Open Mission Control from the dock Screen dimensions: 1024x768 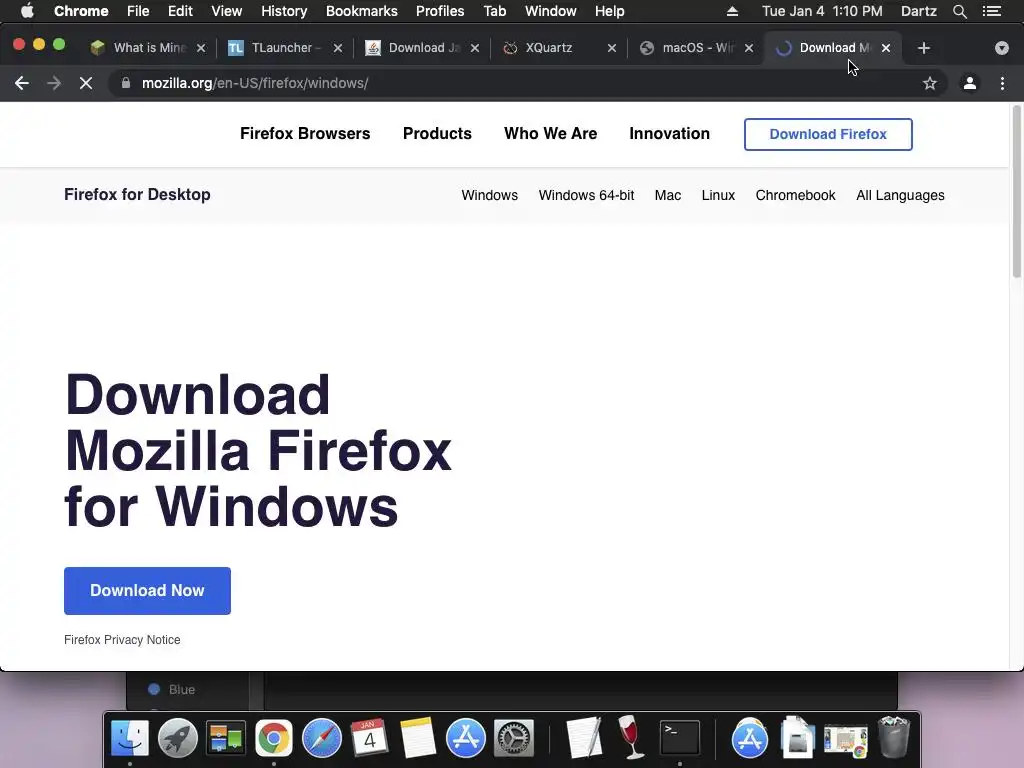pos(226,739)
